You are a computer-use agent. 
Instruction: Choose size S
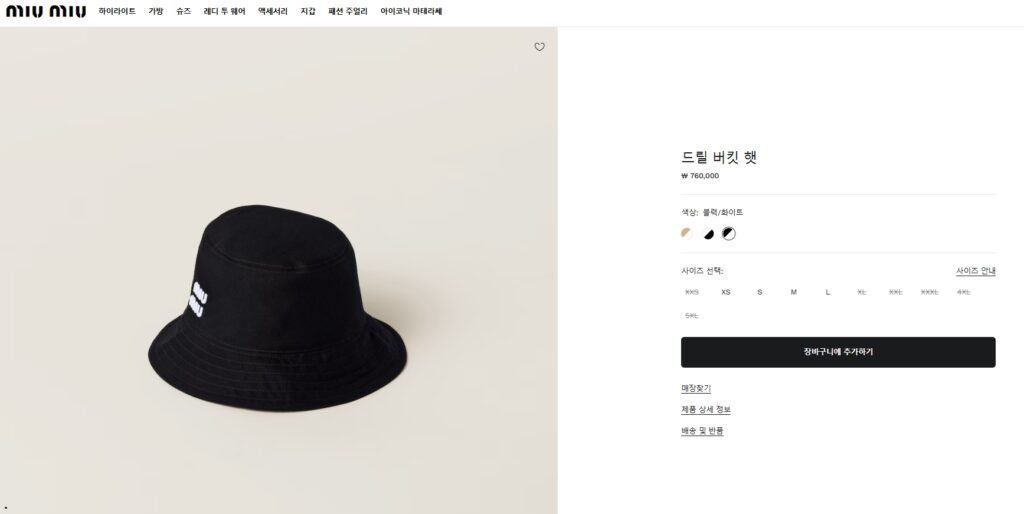click(760, 292)
